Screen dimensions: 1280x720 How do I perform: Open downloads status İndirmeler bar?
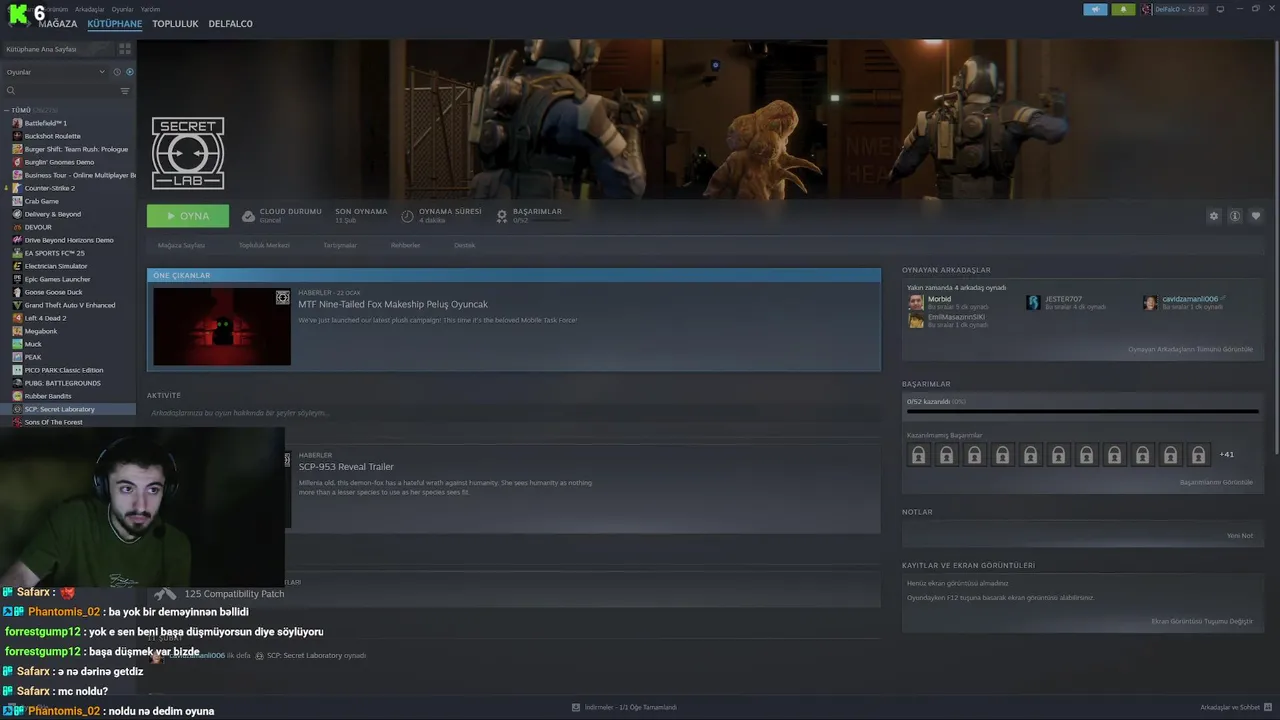(624, 707)
